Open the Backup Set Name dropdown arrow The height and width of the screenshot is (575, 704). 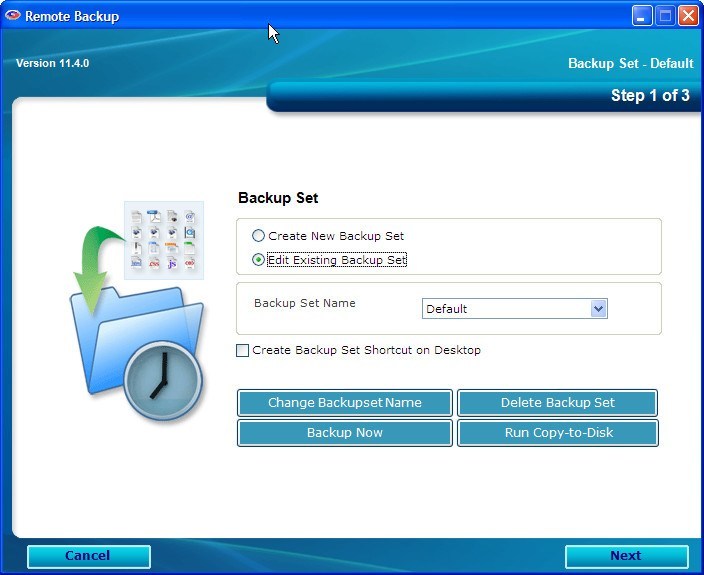[x=599, y=309]
